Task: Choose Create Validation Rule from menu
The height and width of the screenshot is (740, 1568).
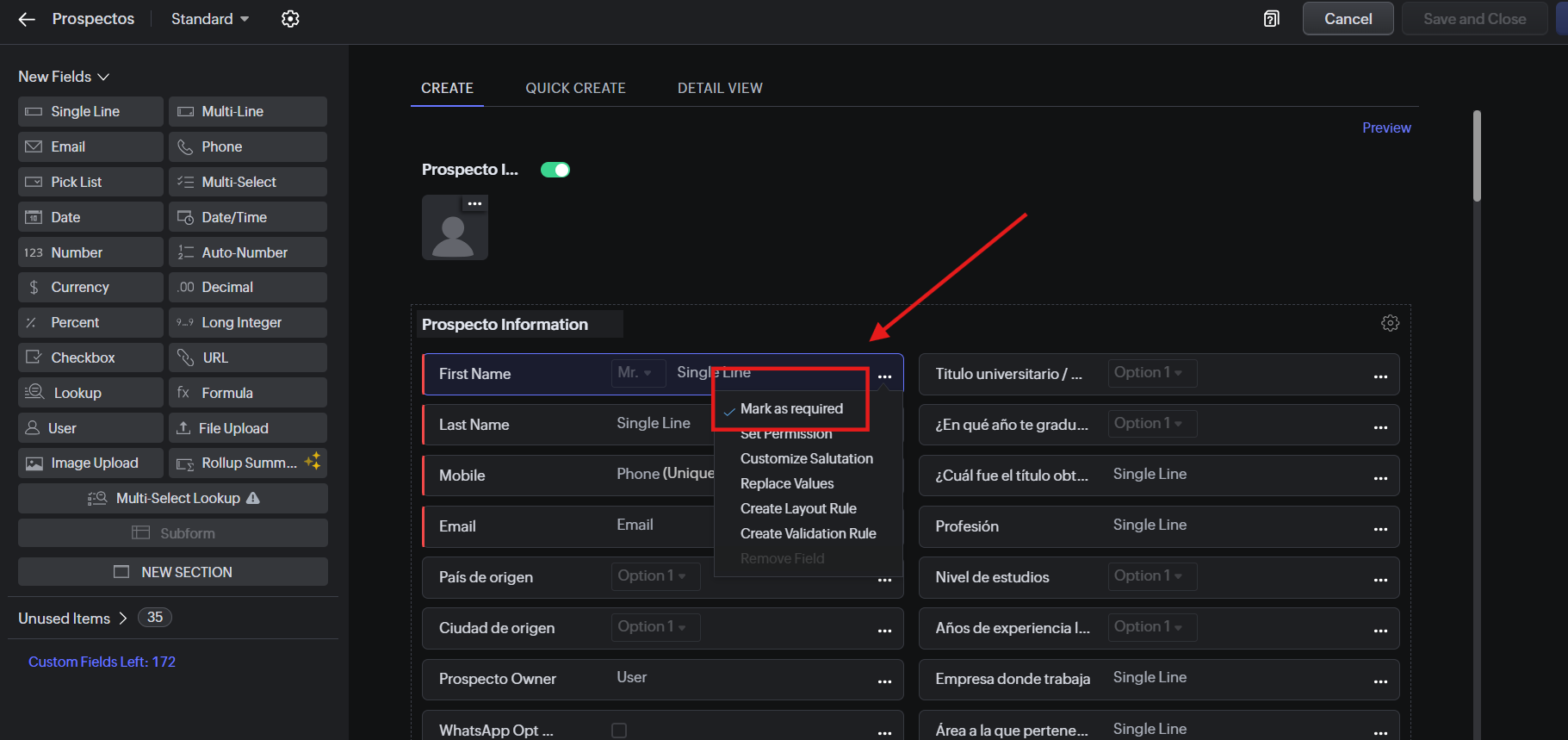Action: [808, 534]
